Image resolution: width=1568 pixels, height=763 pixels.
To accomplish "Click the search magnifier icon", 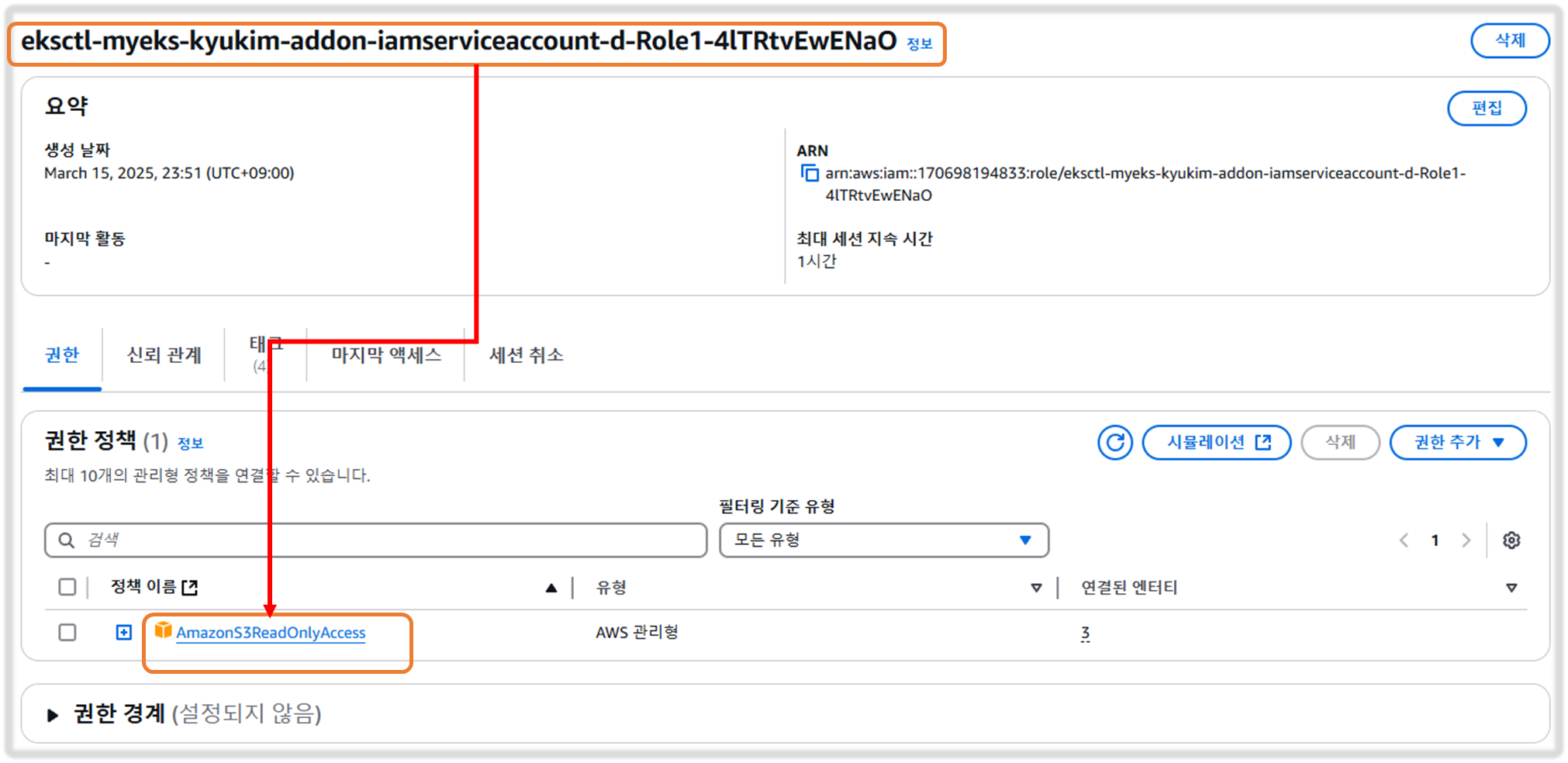I will 67,540.
